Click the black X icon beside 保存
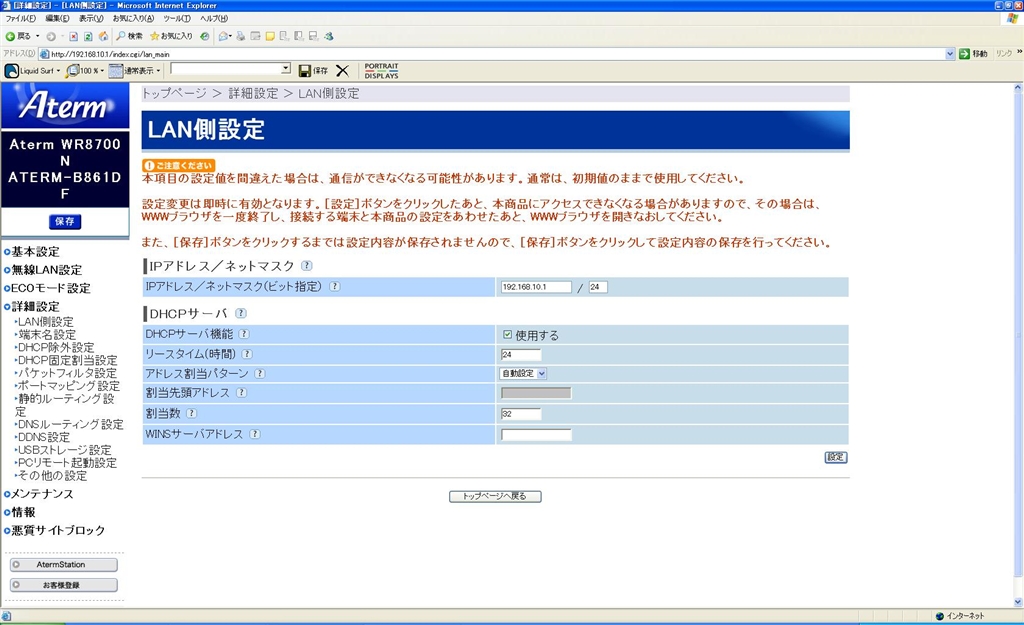Viewport: 1024px width, 625px height. point(342,70)
